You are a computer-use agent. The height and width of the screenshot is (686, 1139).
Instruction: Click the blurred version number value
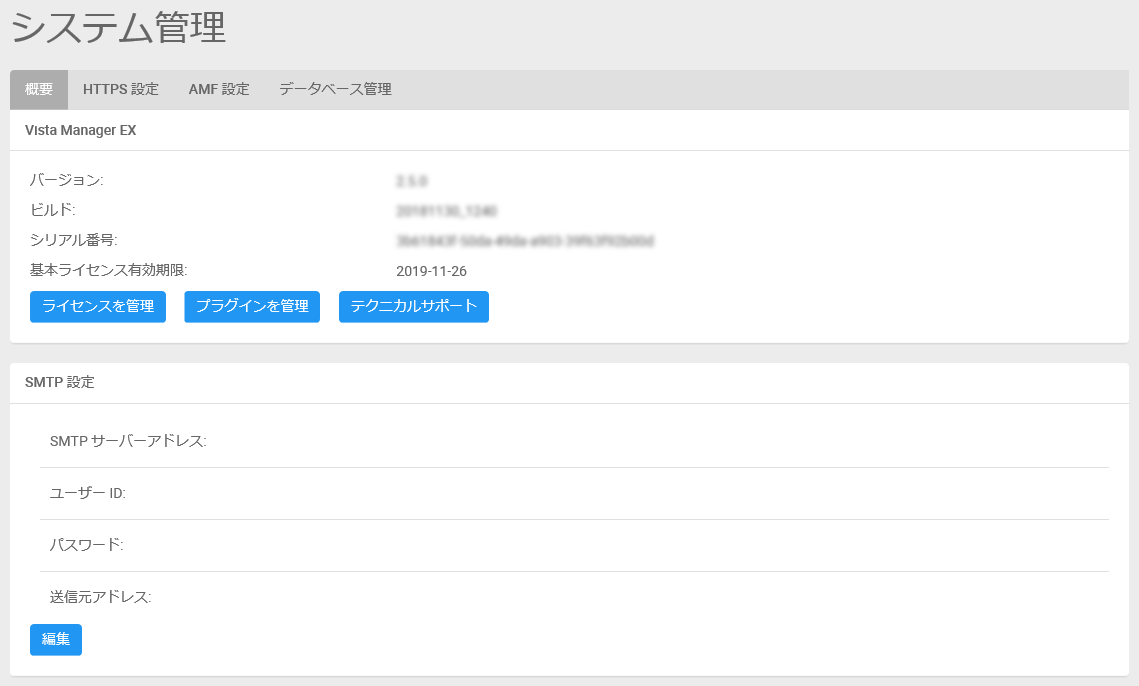pyautogui.click(x=411, y=181)
